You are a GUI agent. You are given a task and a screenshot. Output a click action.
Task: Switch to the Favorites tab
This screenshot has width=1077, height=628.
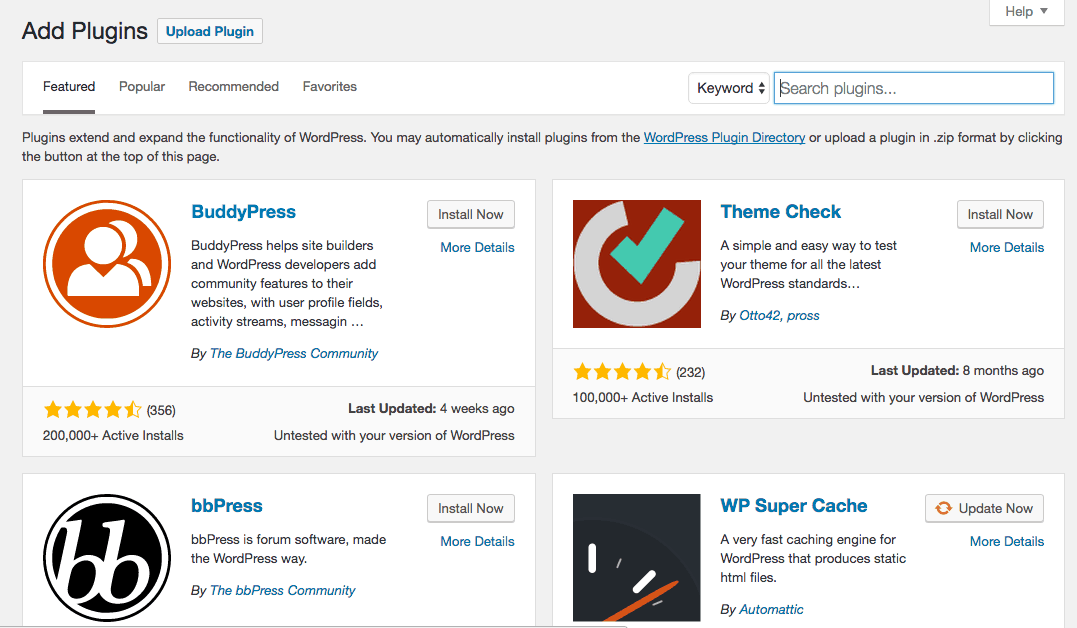330,87
